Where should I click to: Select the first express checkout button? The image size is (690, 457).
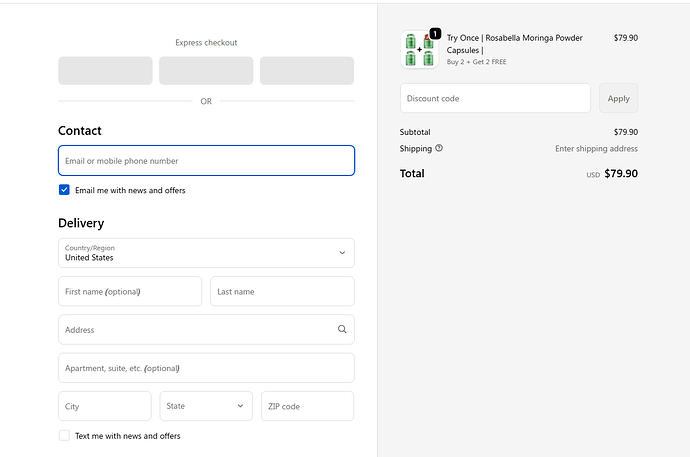105,71
